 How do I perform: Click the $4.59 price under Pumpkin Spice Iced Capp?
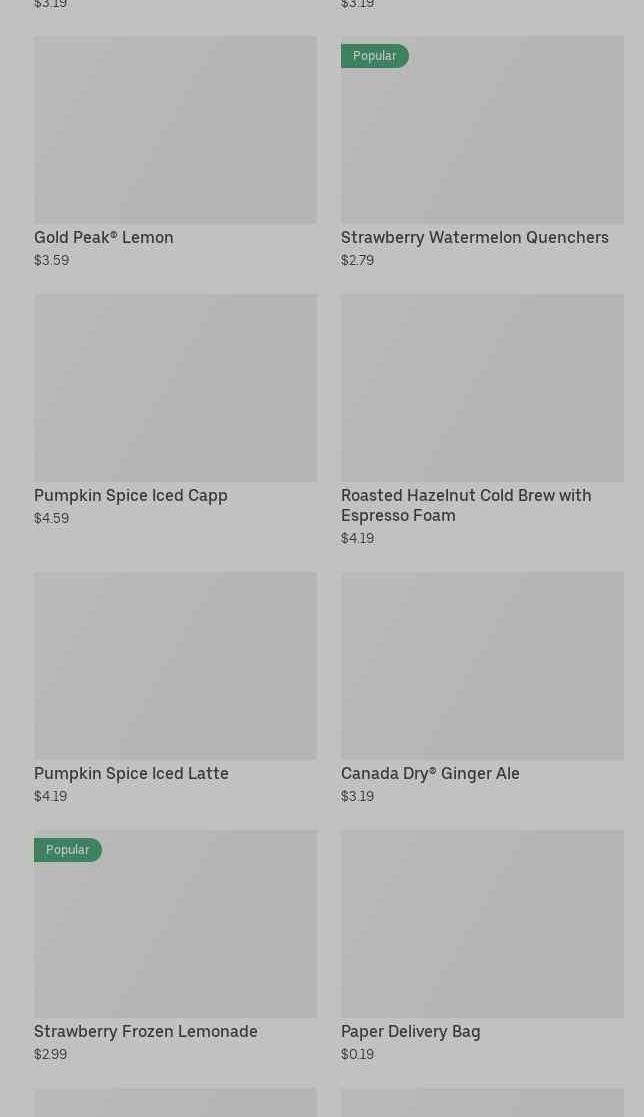[51, 518]
